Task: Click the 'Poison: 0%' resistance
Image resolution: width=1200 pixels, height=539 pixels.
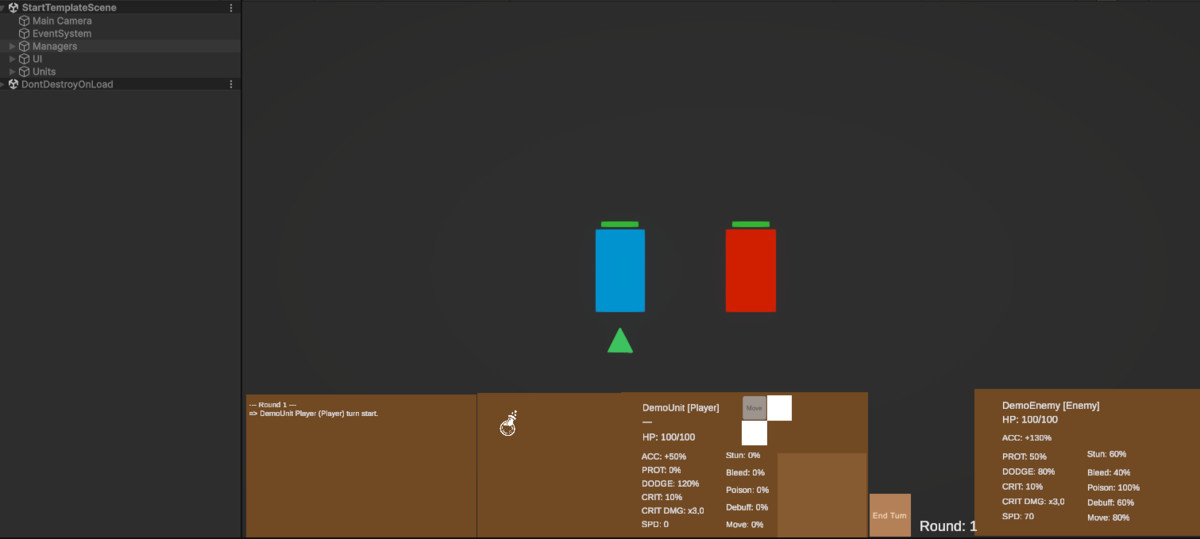Action: (747, 490)
